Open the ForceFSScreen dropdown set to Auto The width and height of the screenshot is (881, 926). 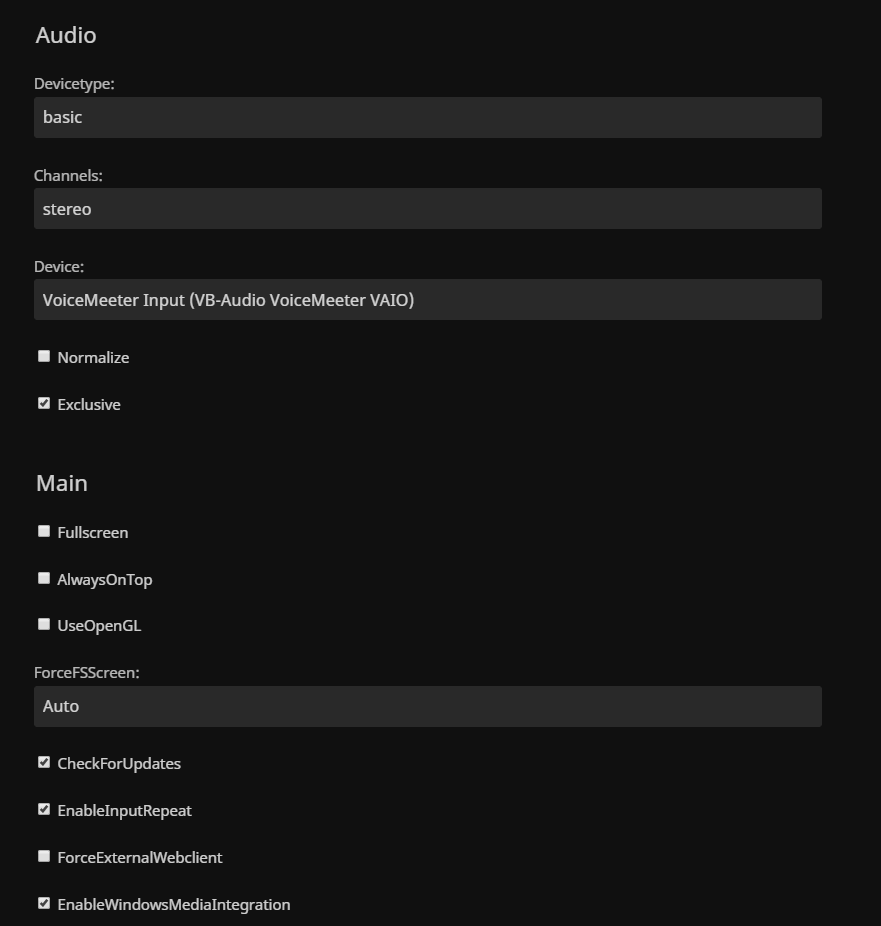point(427,706)
